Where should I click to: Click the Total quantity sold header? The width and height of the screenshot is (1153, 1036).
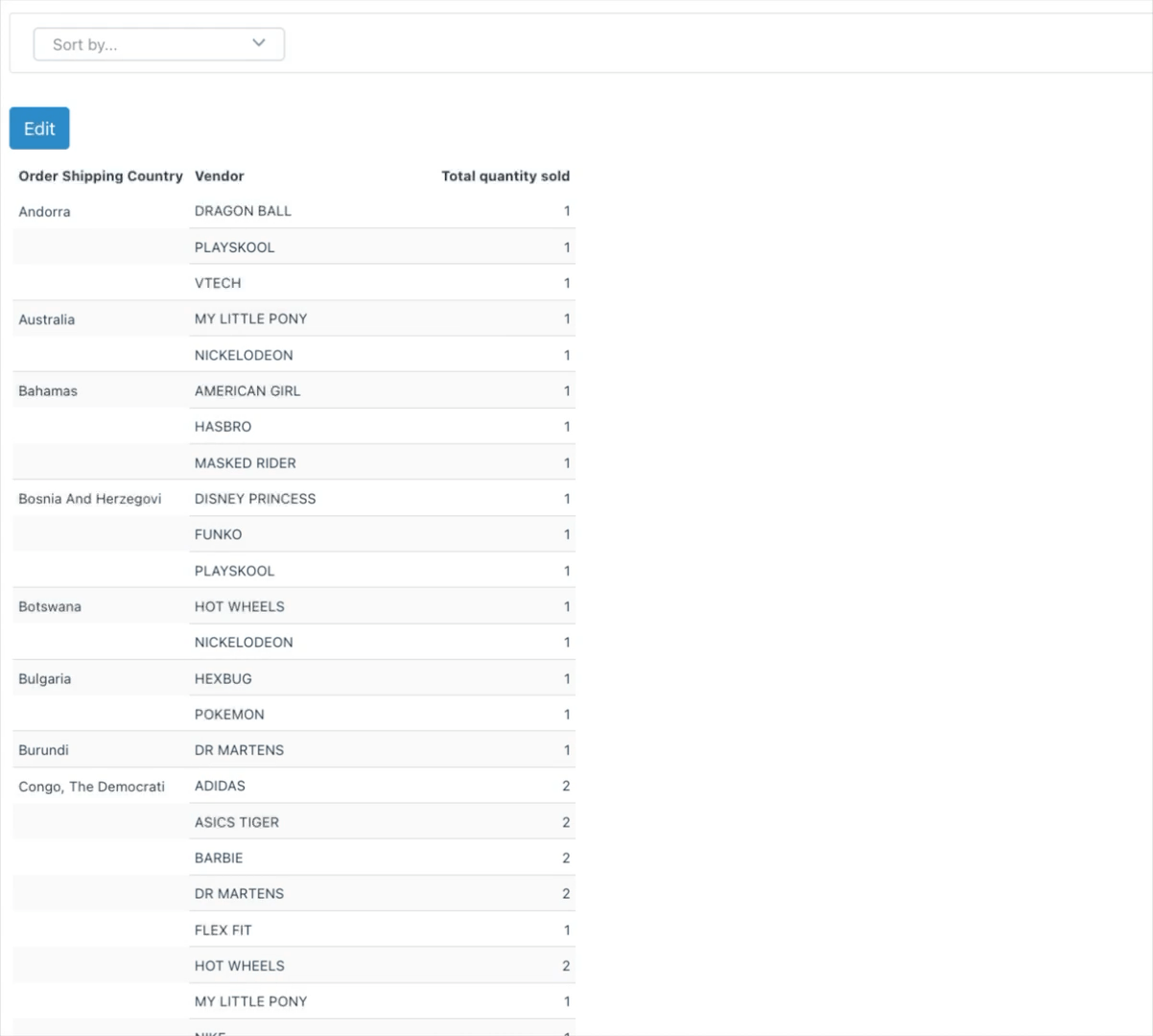[x=506, y=176]
